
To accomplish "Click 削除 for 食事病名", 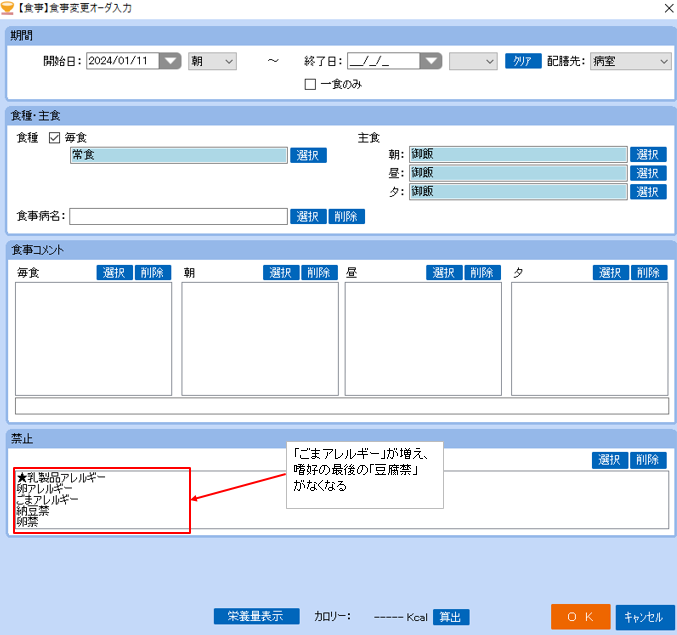I will tap(346, 216).
